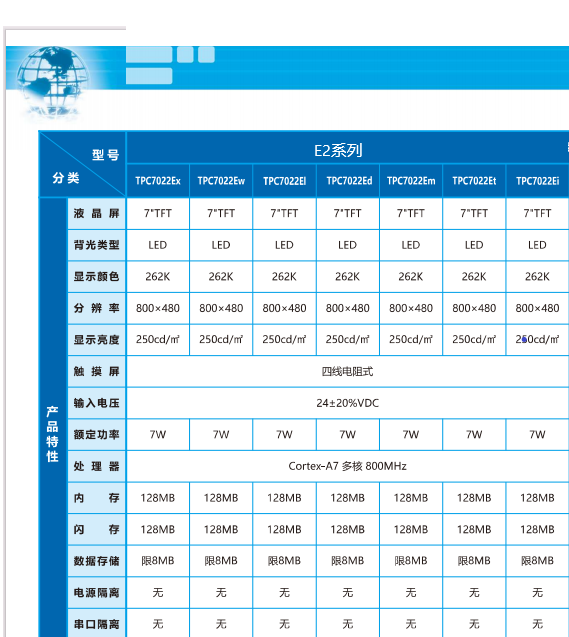Screen dimensions: 569x637
Task: Click the 处理器 row label
Action: 96,466
